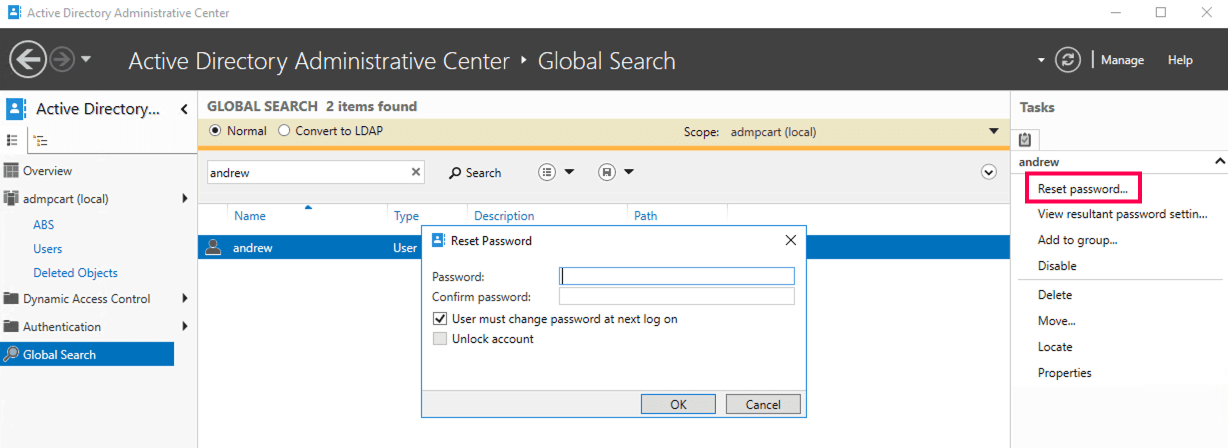1228x448 pixels.
Task: Close the Reset Password dialog
Action: pyautogui.click(x=790, y=241)
